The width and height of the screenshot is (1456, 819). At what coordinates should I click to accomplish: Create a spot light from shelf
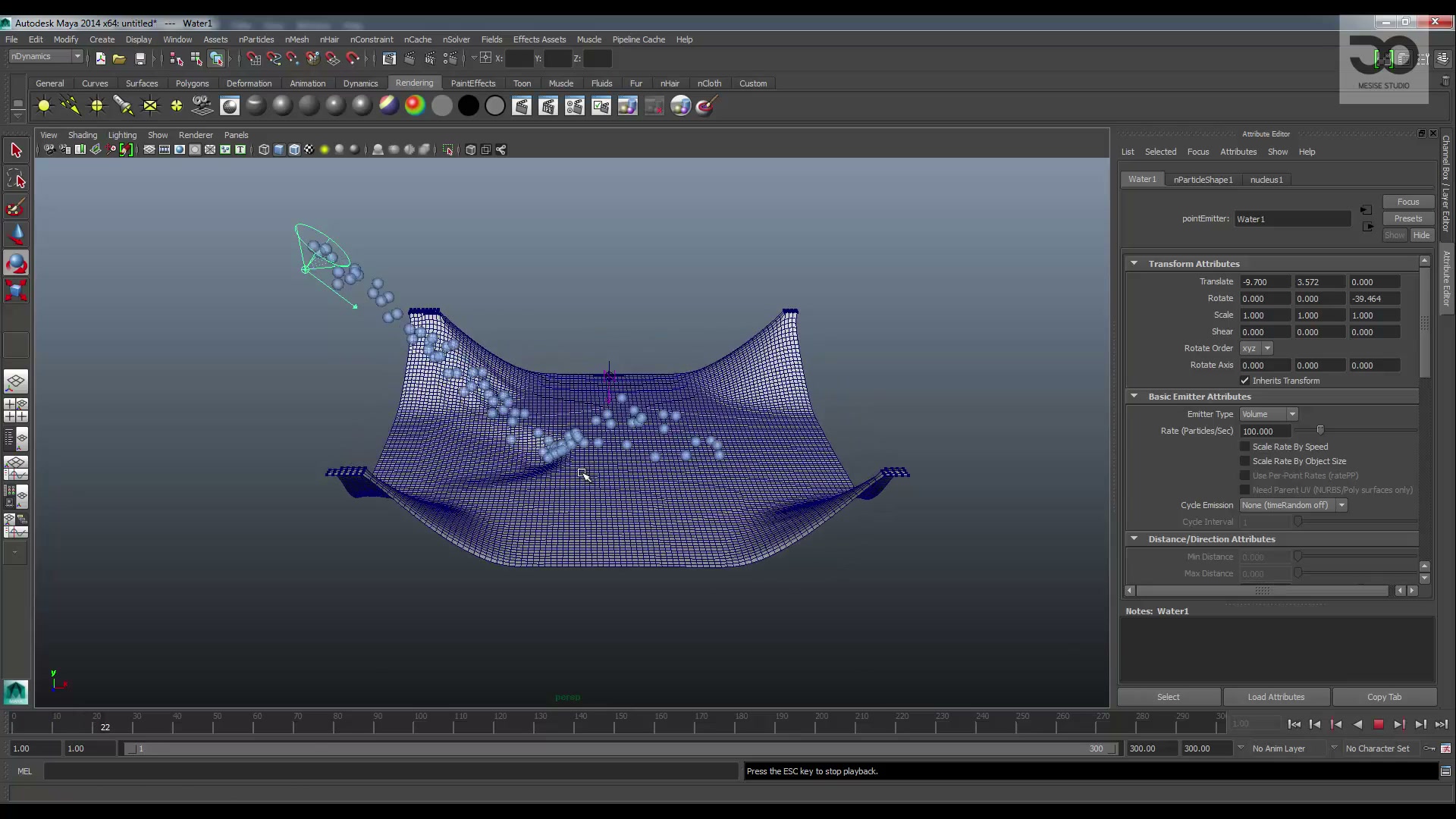(124, 106)
